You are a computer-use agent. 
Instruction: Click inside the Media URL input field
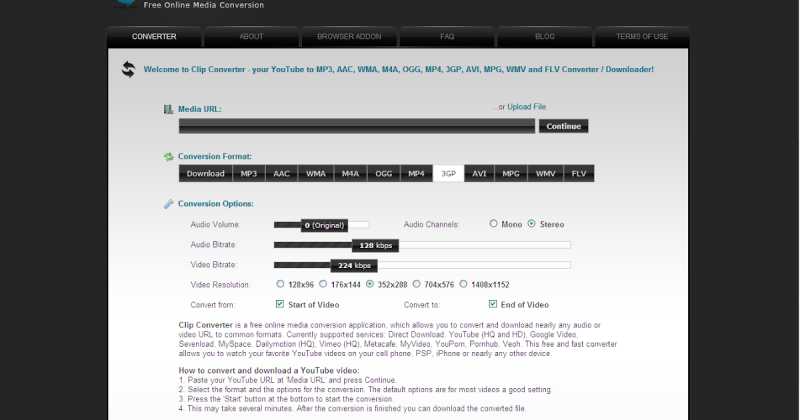[357, 126]
